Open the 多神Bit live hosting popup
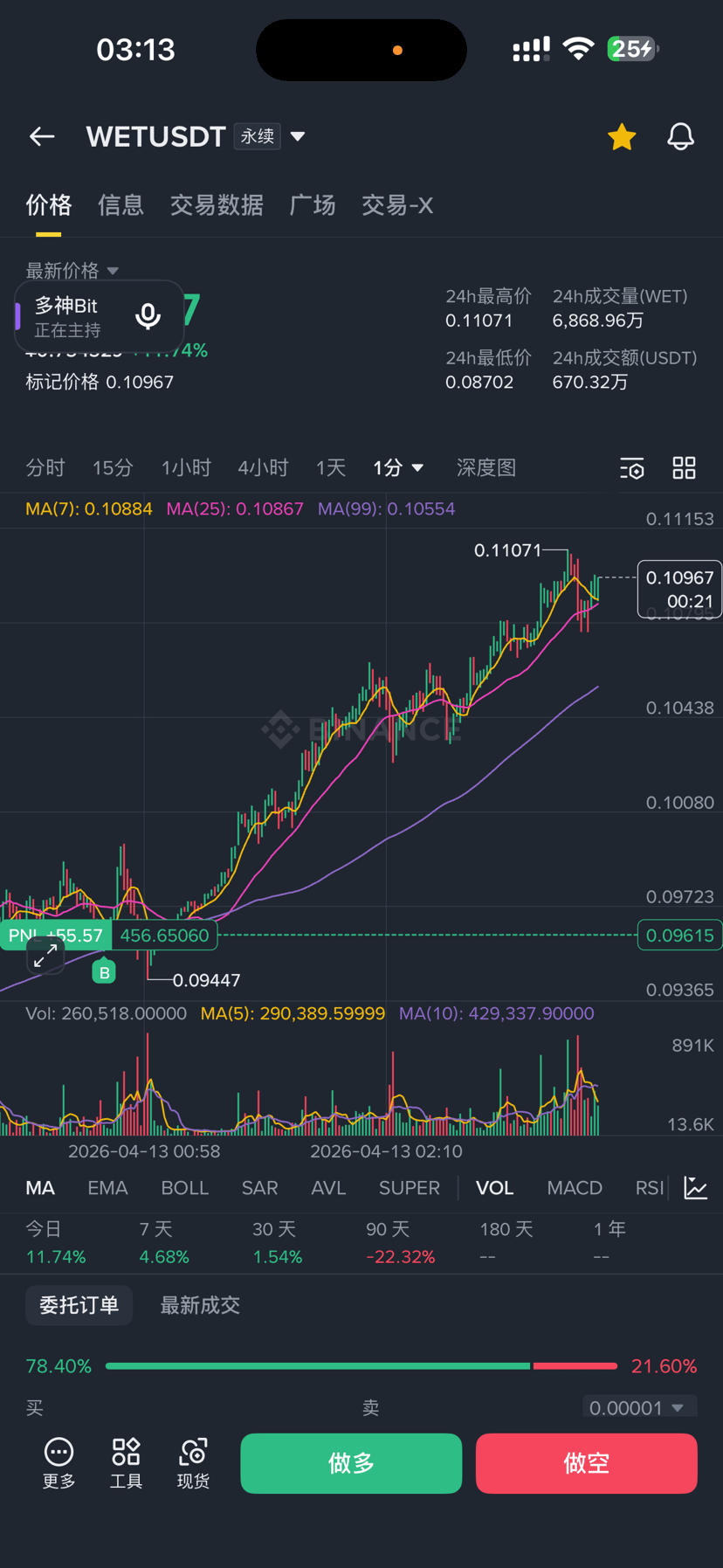The width and height of the screenshot is (723, 1568). [x=100, y=316]
